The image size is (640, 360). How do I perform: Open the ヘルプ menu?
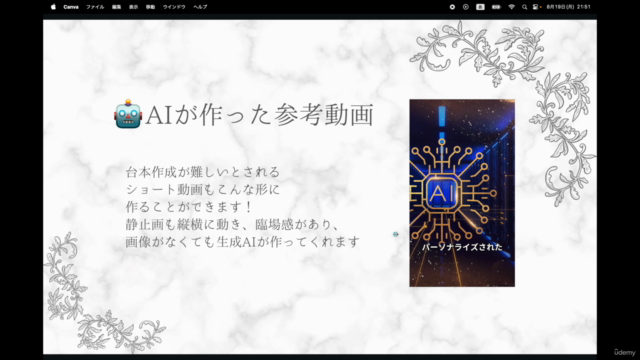click(200, 7)
